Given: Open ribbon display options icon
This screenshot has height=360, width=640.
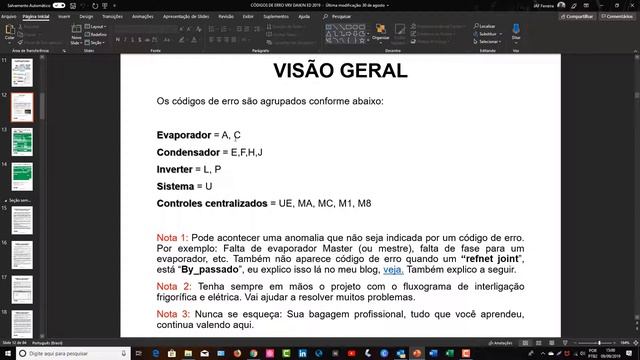Looking at the screenshot, I should click(x=586, y=5).
